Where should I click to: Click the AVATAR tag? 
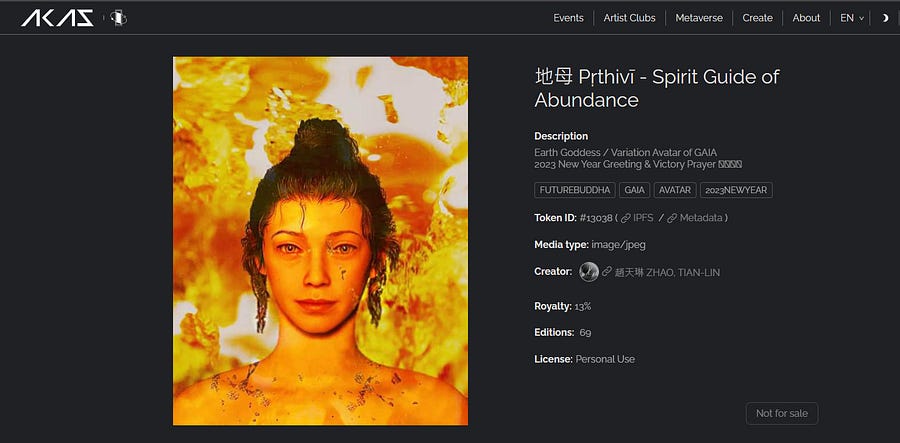(675, 190)
